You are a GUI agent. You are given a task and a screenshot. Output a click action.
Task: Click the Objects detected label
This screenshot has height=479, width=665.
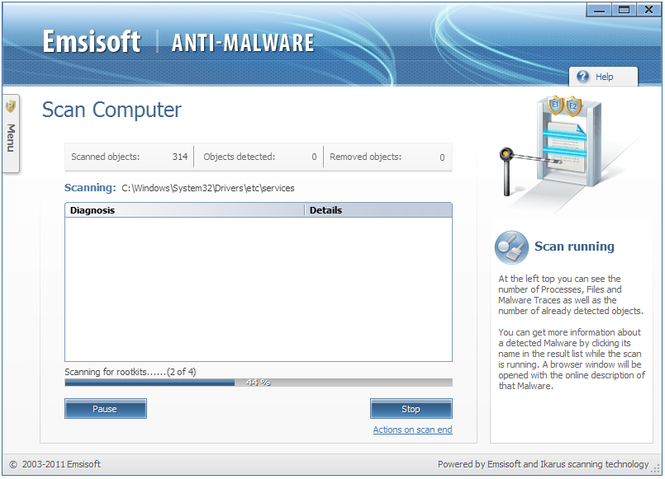click(x=239, y=157)
